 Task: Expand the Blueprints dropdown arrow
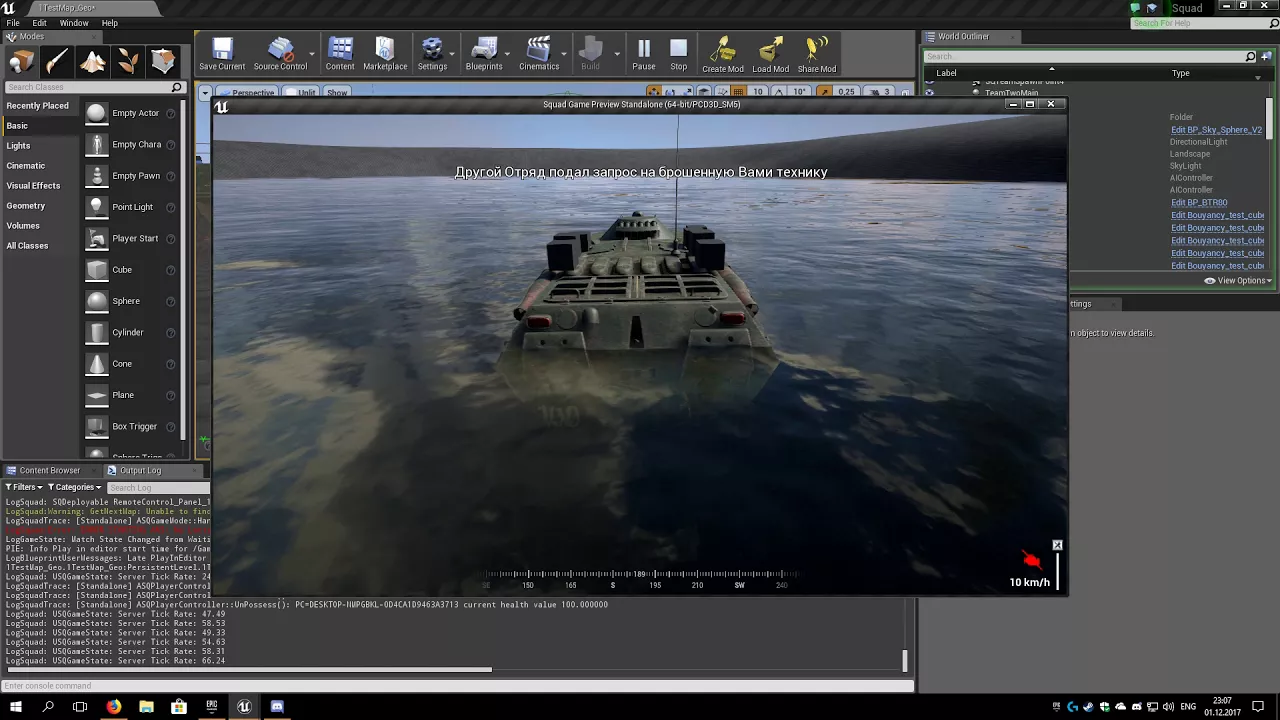(x=508, y=54)
